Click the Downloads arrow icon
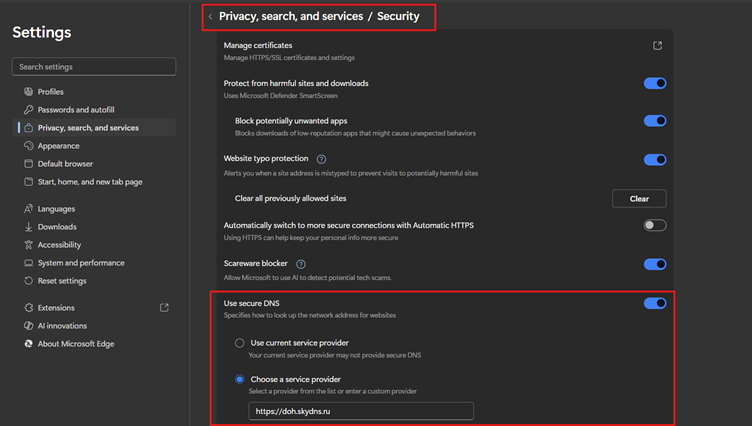 click(x=29, y=227)
